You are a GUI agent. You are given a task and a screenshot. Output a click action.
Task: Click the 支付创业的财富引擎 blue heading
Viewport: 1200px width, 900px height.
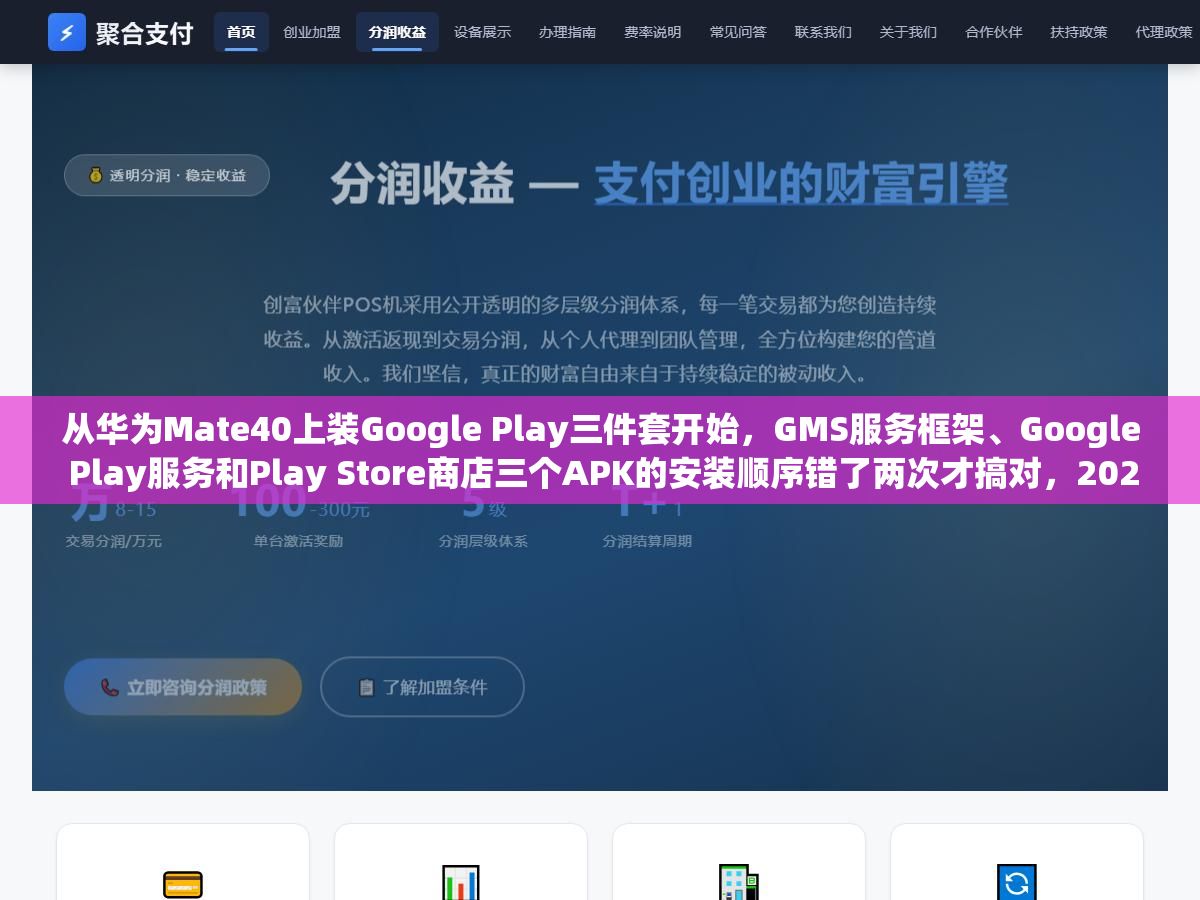tap(801, 184)
